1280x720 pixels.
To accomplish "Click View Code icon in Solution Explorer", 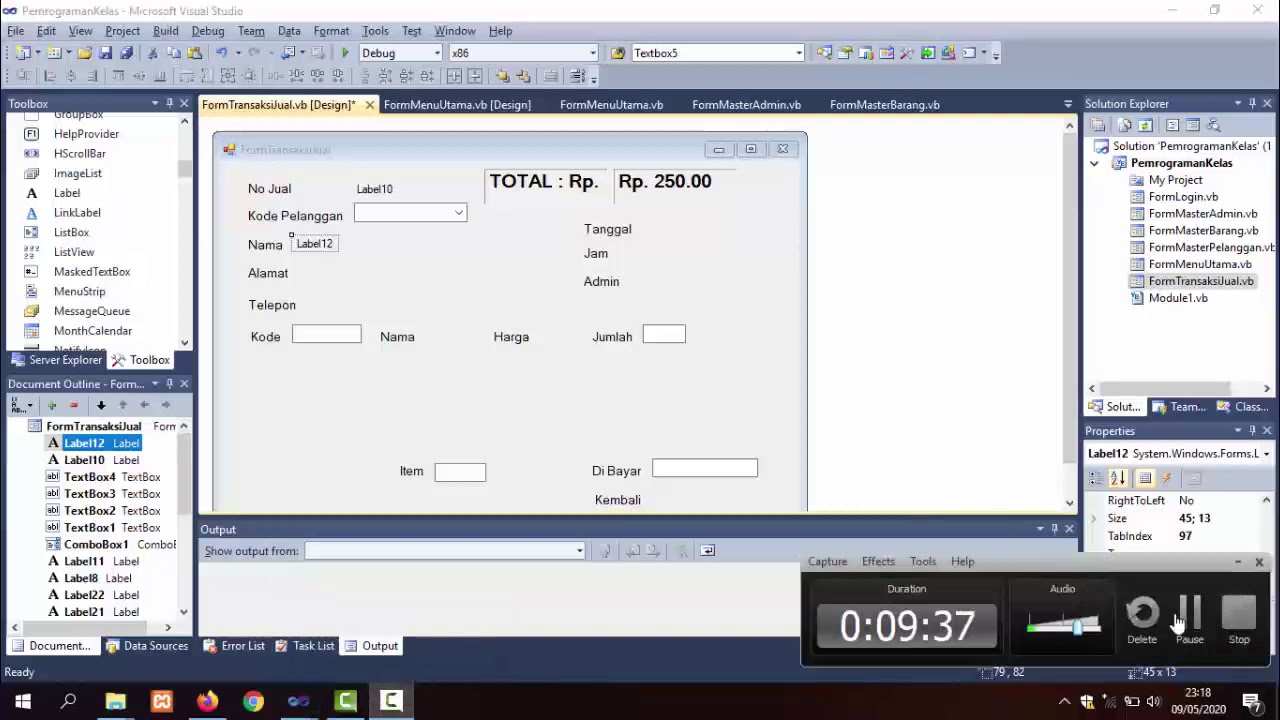I will point(1171,125).
